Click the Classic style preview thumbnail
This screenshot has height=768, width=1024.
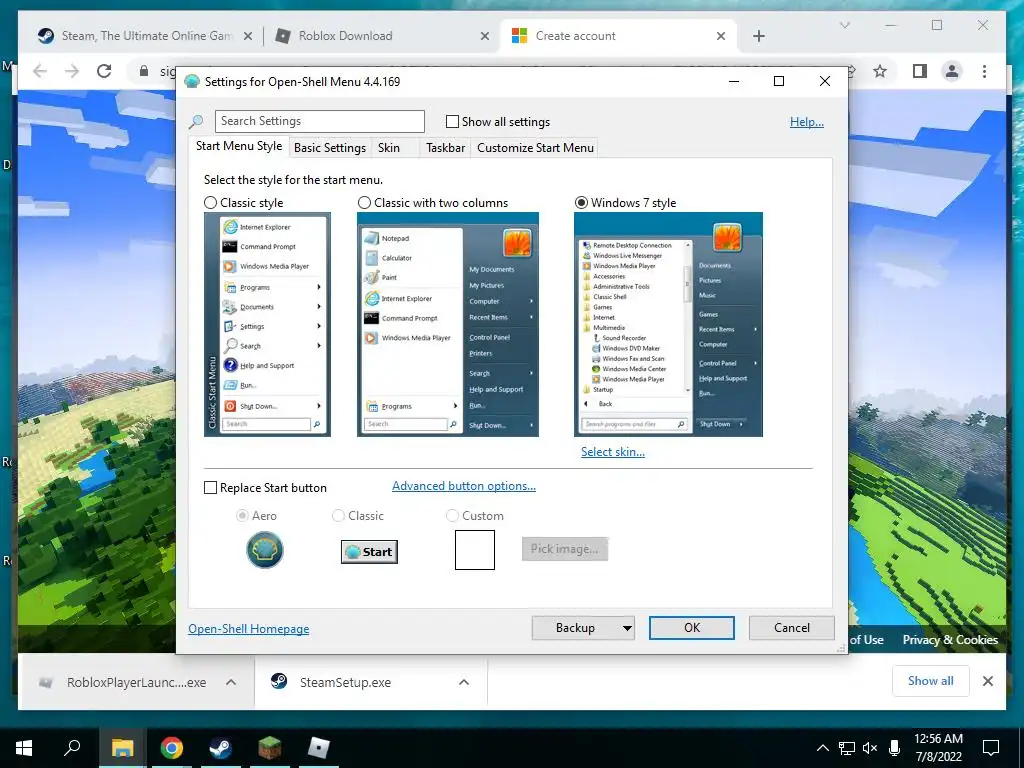coord(267,325)
